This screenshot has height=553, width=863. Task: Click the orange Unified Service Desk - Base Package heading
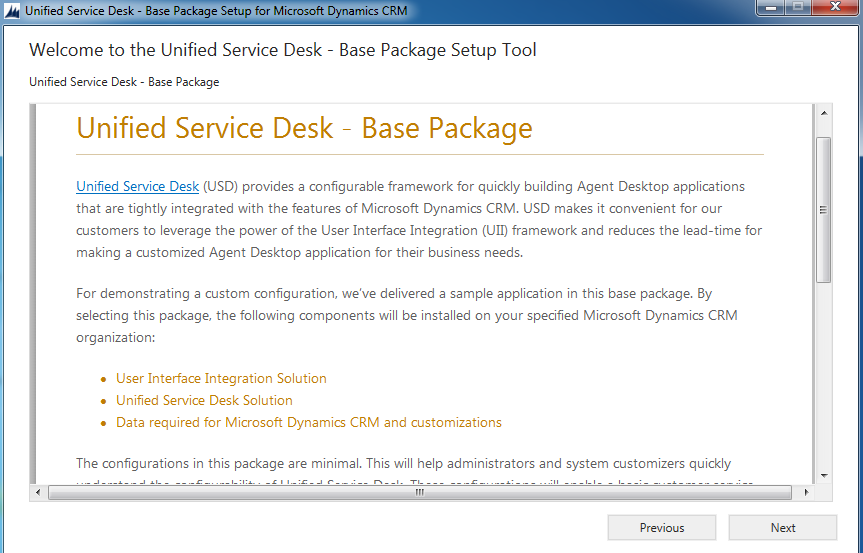[304, 128]
